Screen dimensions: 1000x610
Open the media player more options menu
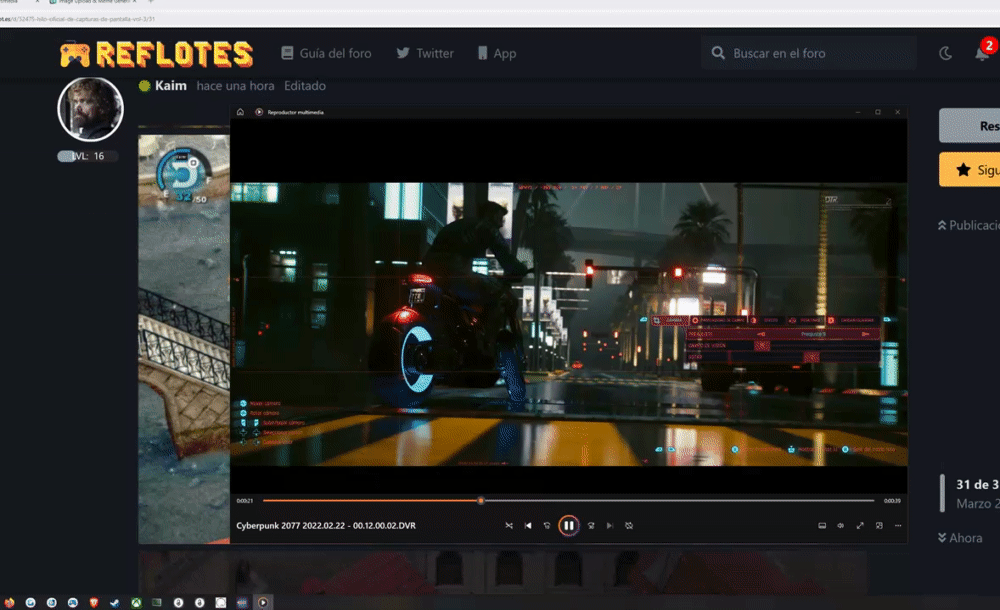coord(898,526)
